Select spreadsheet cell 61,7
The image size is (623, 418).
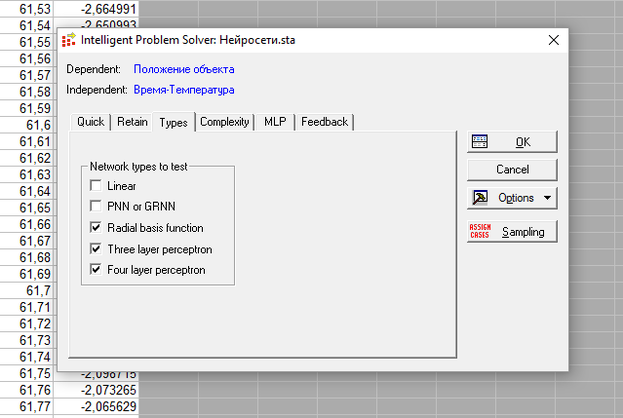pyautogui.click(x=26, y=290)
